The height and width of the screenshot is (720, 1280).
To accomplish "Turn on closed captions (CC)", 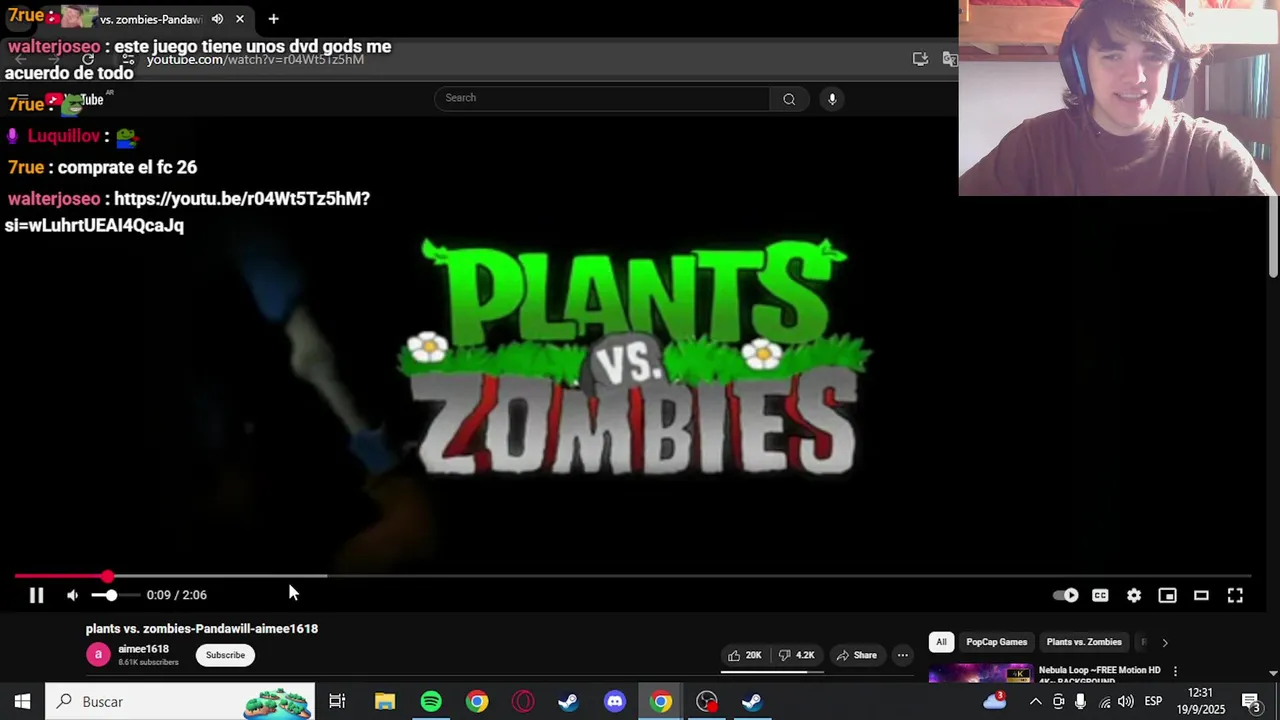I will [1100, 595].
